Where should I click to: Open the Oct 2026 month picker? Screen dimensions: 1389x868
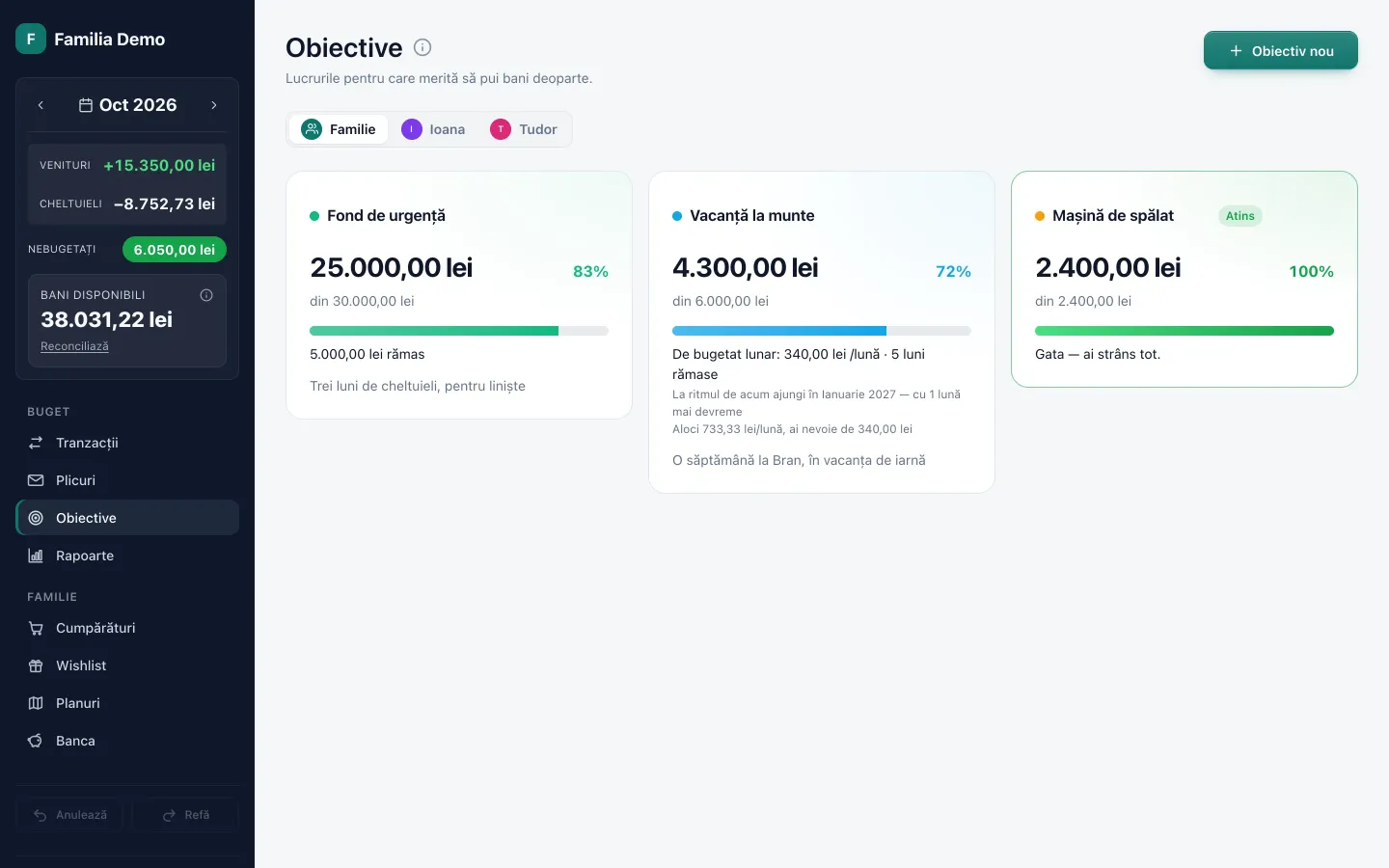(x=127, y=105)
